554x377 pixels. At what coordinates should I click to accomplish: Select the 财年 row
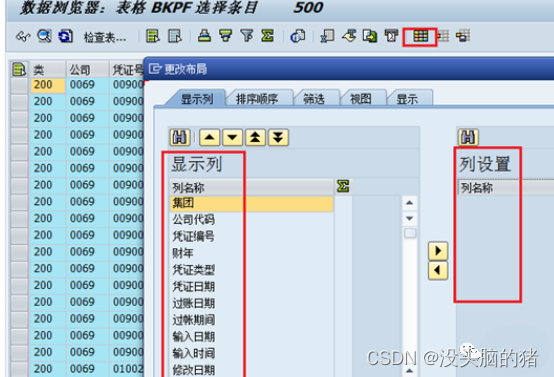252,253
